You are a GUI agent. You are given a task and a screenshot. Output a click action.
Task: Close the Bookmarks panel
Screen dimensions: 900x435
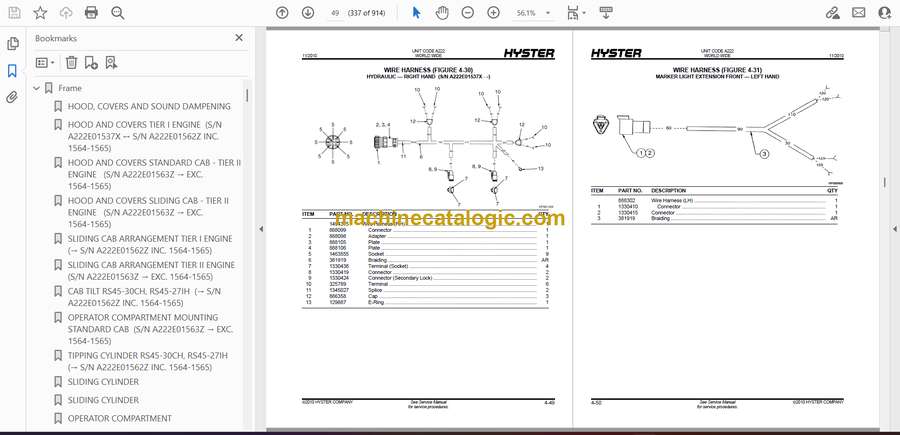click(x=239, y=38)
